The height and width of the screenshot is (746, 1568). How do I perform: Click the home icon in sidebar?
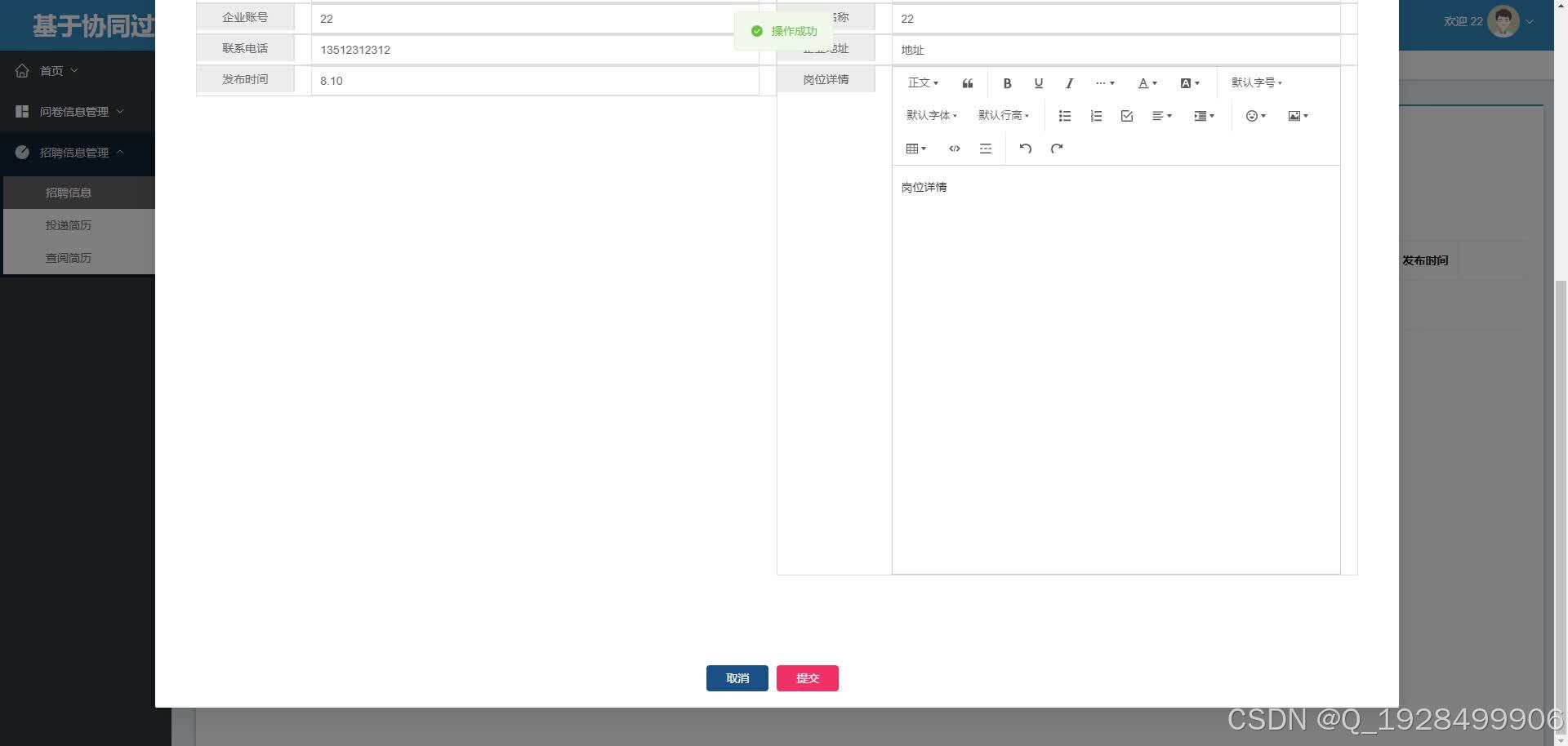(x=22, y=71)
